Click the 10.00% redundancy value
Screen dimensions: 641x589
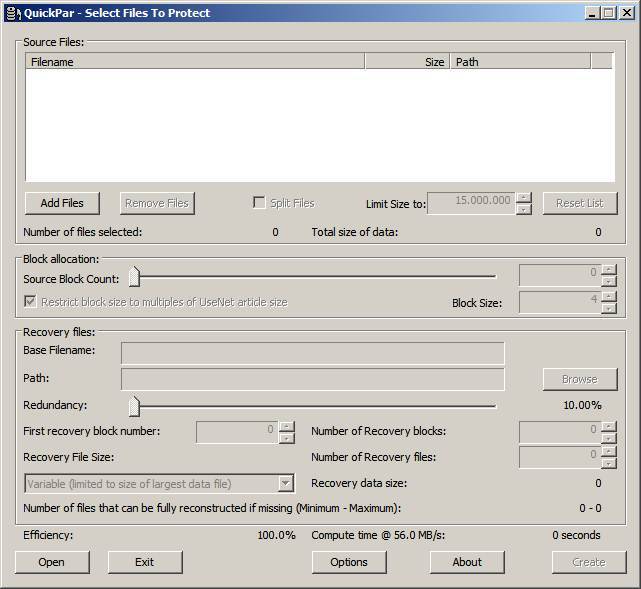click(x=582, y=405)
